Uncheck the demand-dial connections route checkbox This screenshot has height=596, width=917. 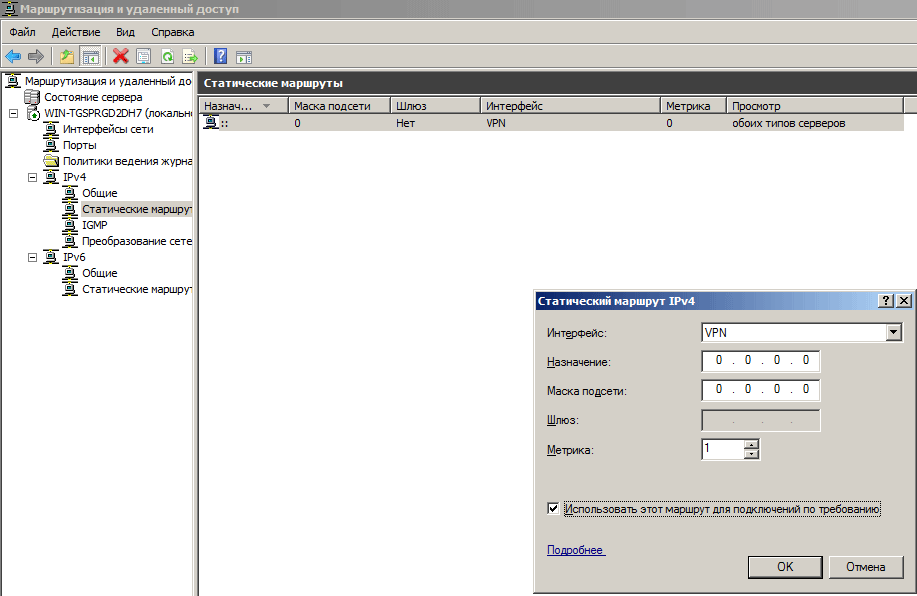553,509
